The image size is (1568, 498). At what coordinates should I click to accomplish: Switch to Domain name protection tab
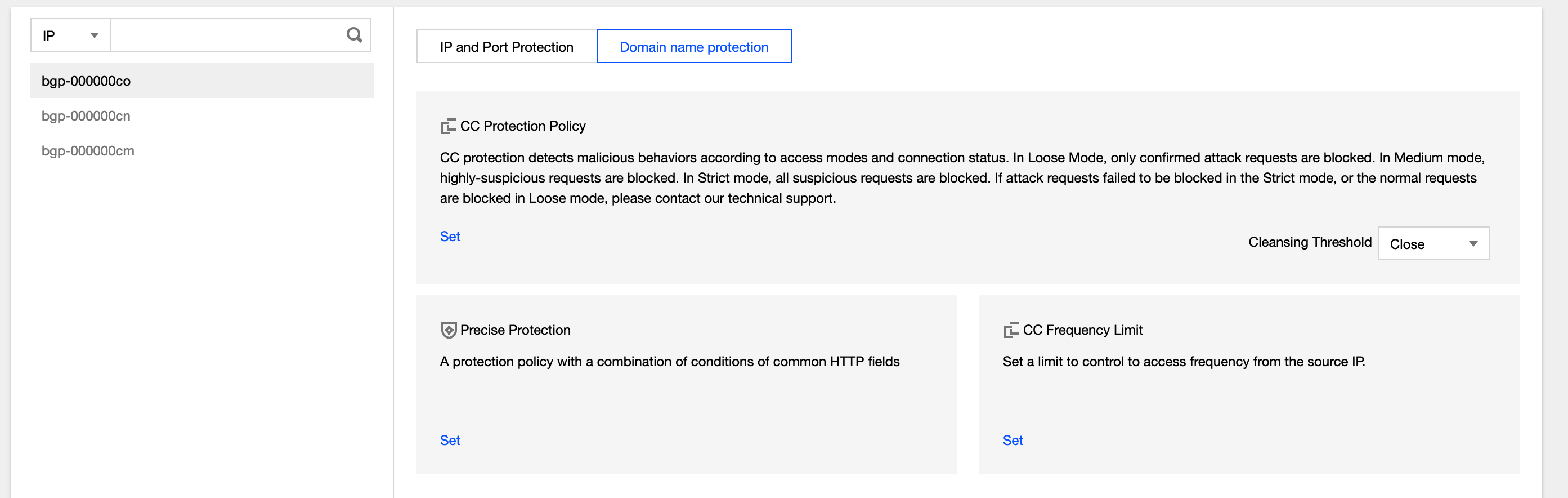click(694, 47)
